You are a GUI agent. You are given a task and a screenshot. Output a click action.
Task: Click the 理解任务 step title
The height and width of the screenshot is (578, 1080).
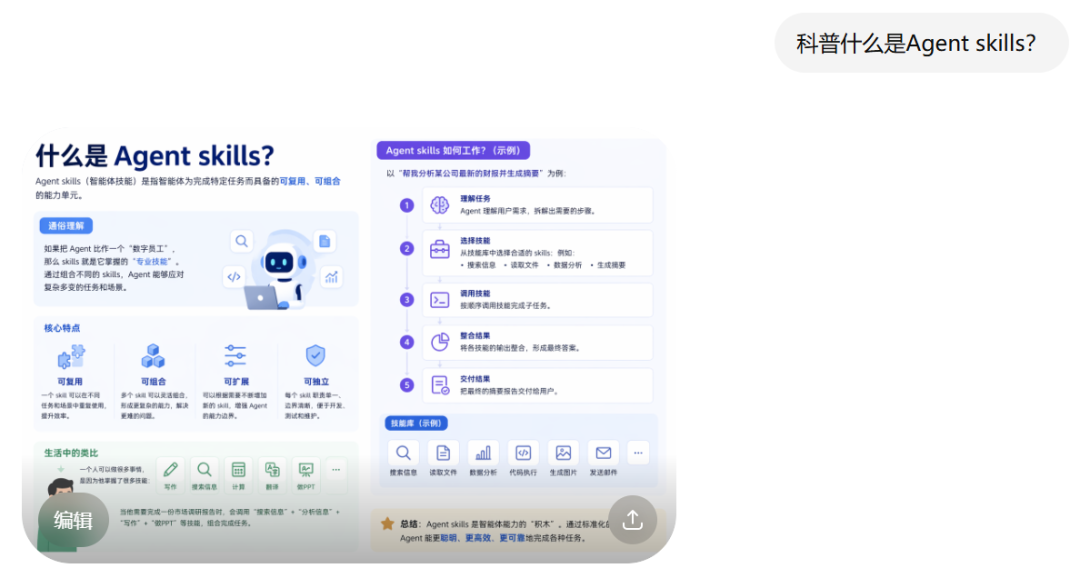pos(475,198)
